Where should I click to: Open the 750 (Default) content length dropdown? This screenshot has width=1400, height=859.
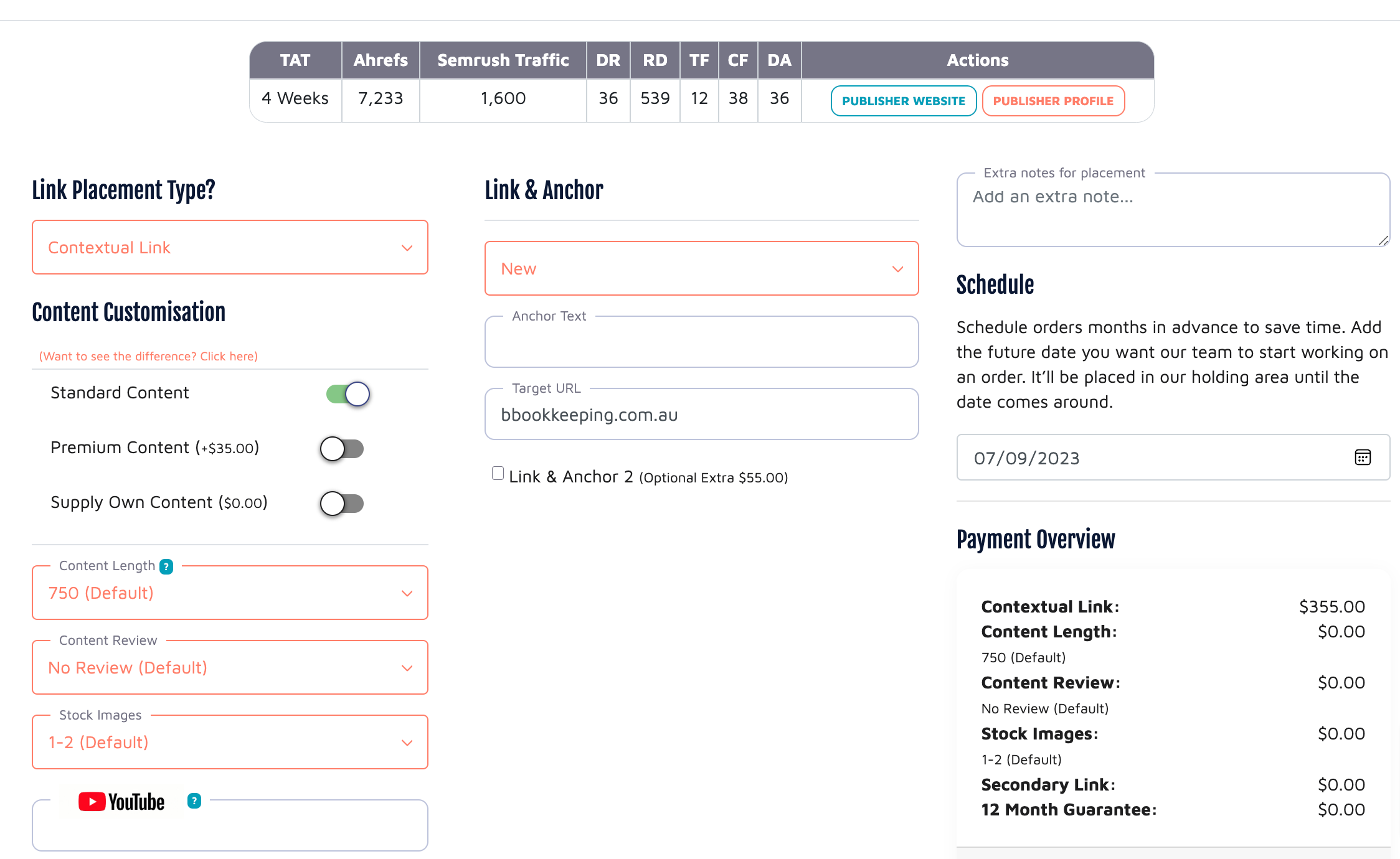click(x=230, y=593)
